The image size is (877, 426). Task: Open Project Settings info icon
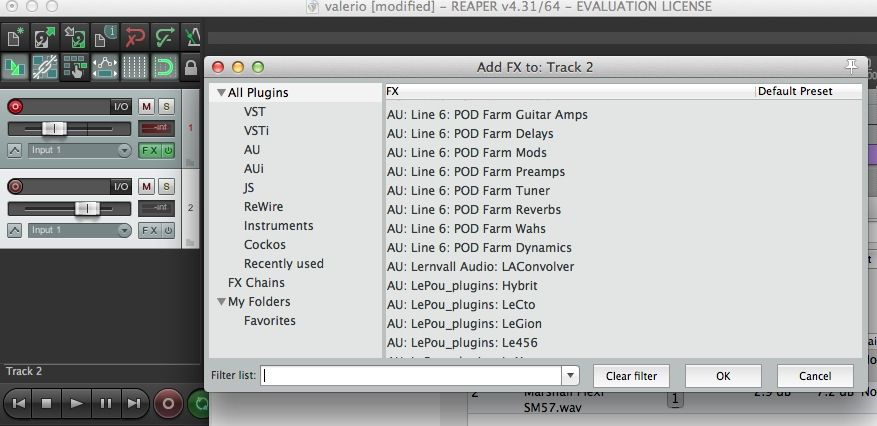click(x=105, y=37)
